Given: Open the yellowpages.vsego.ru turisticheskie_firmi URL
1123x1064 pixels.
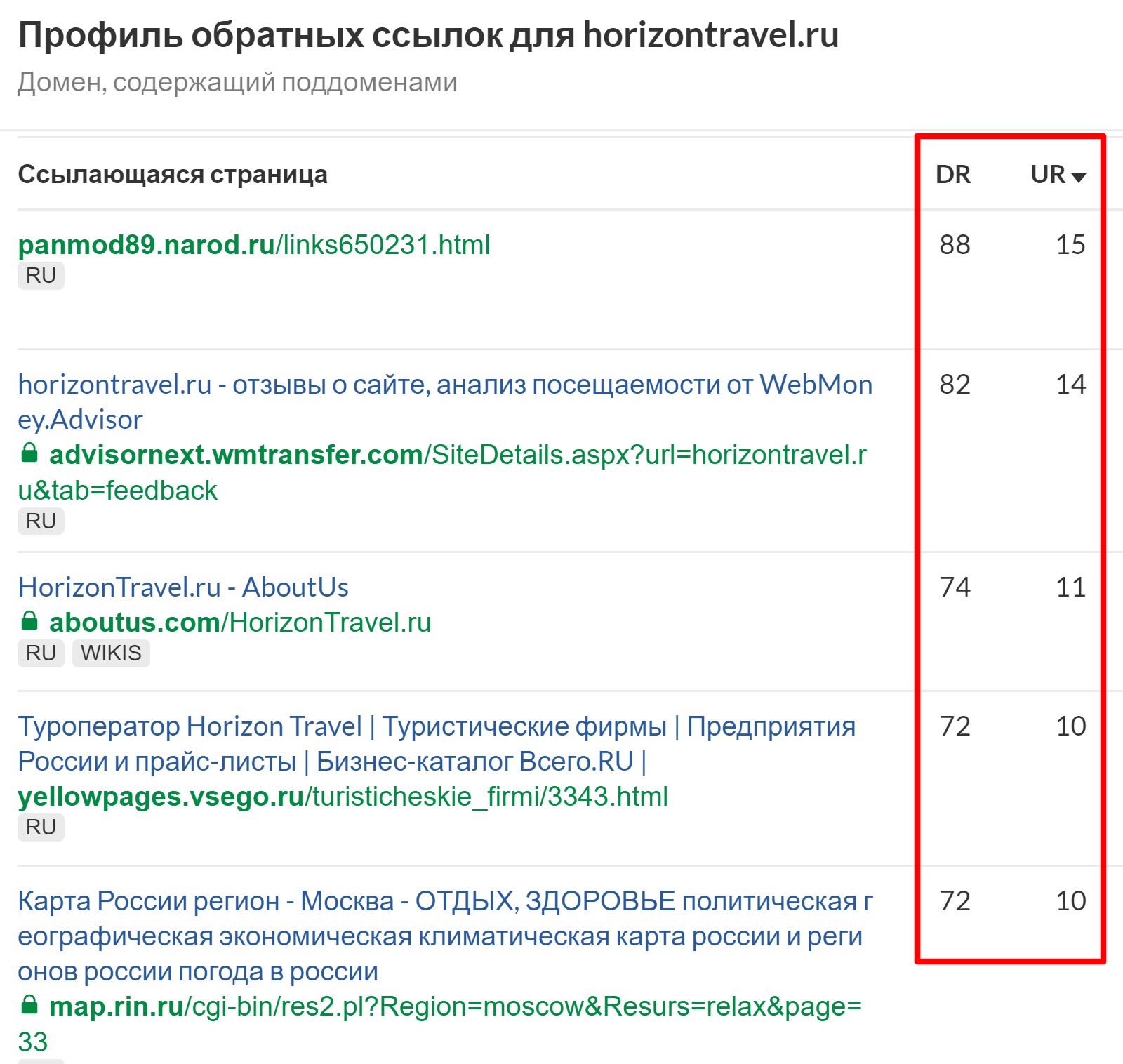Looking at the screenshot, I should point(343,797).
